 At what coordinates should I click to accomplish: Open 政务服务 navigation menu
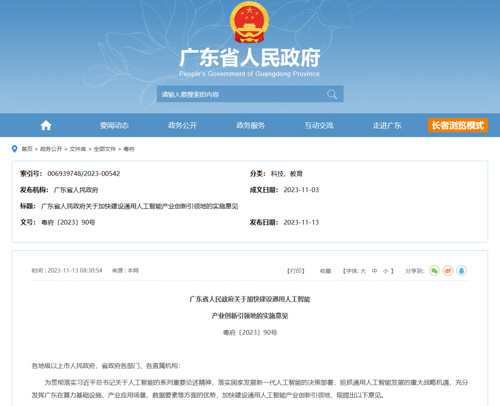point(251,126)
